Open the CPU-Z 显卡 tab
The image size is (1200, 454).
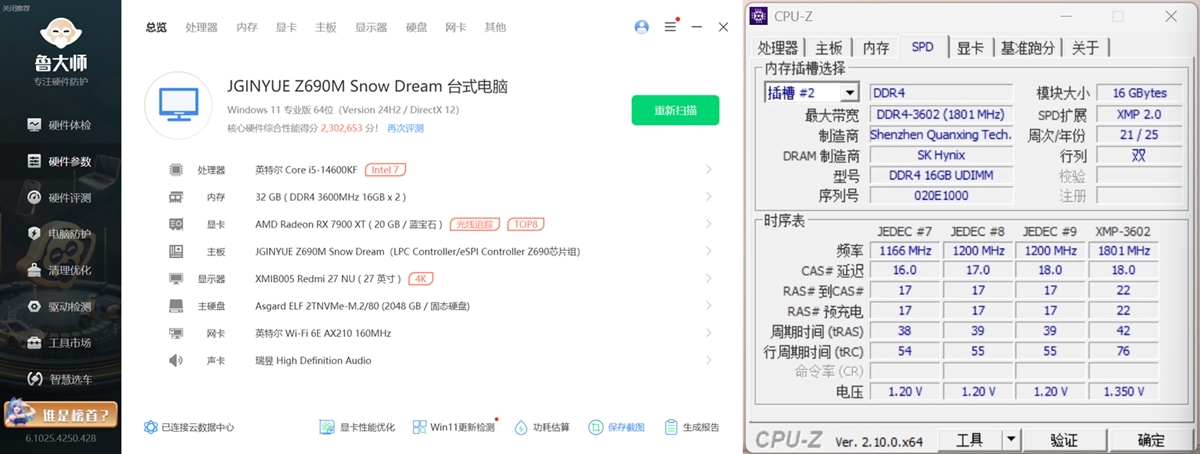point(970,47)
